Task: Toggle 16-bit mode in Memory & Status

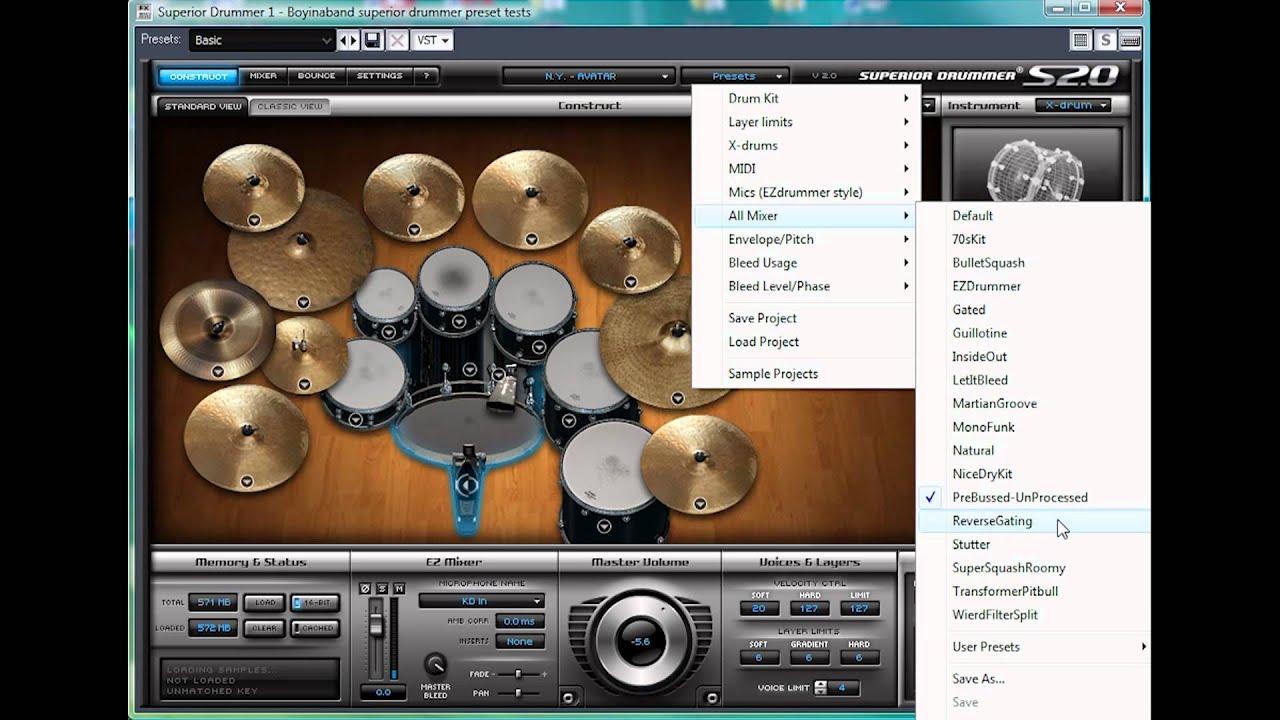Action: point(315,603)
